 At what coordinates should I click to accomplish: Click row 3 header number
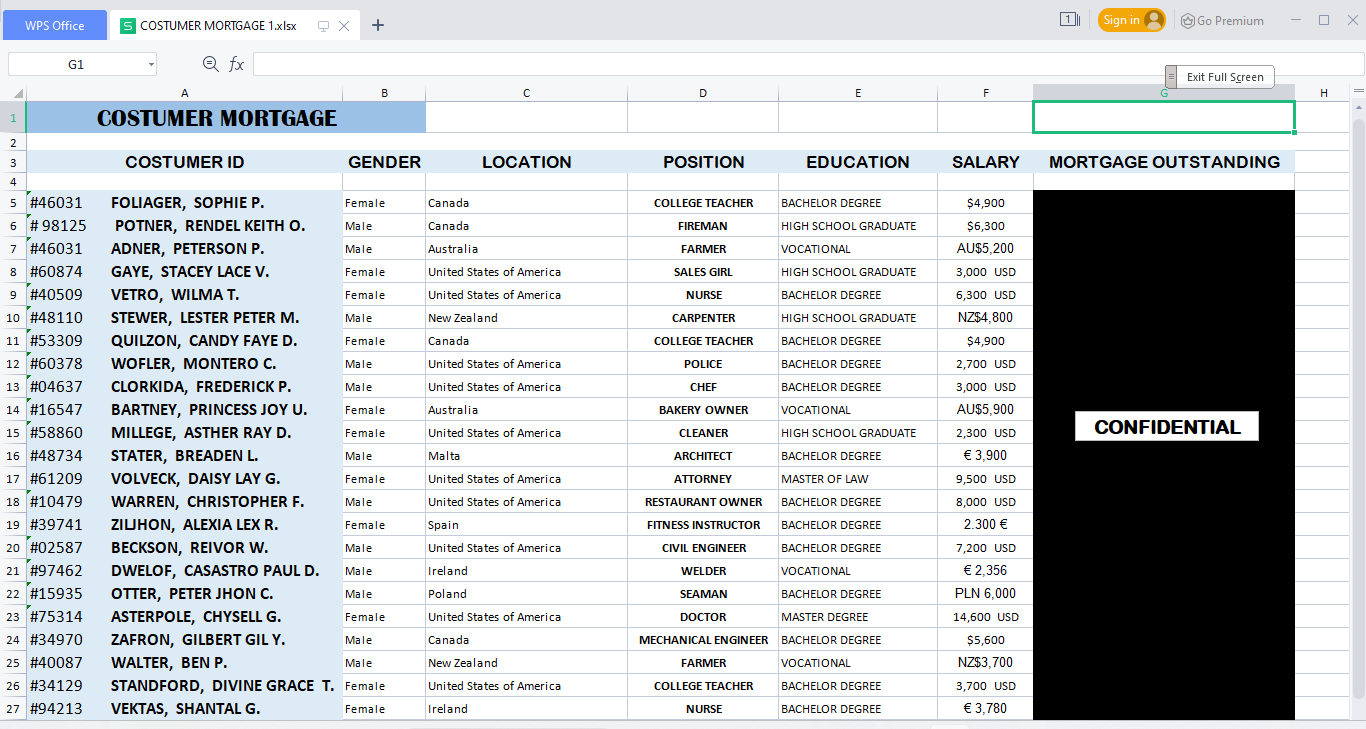pyautogui.click(x=13, y=162)
